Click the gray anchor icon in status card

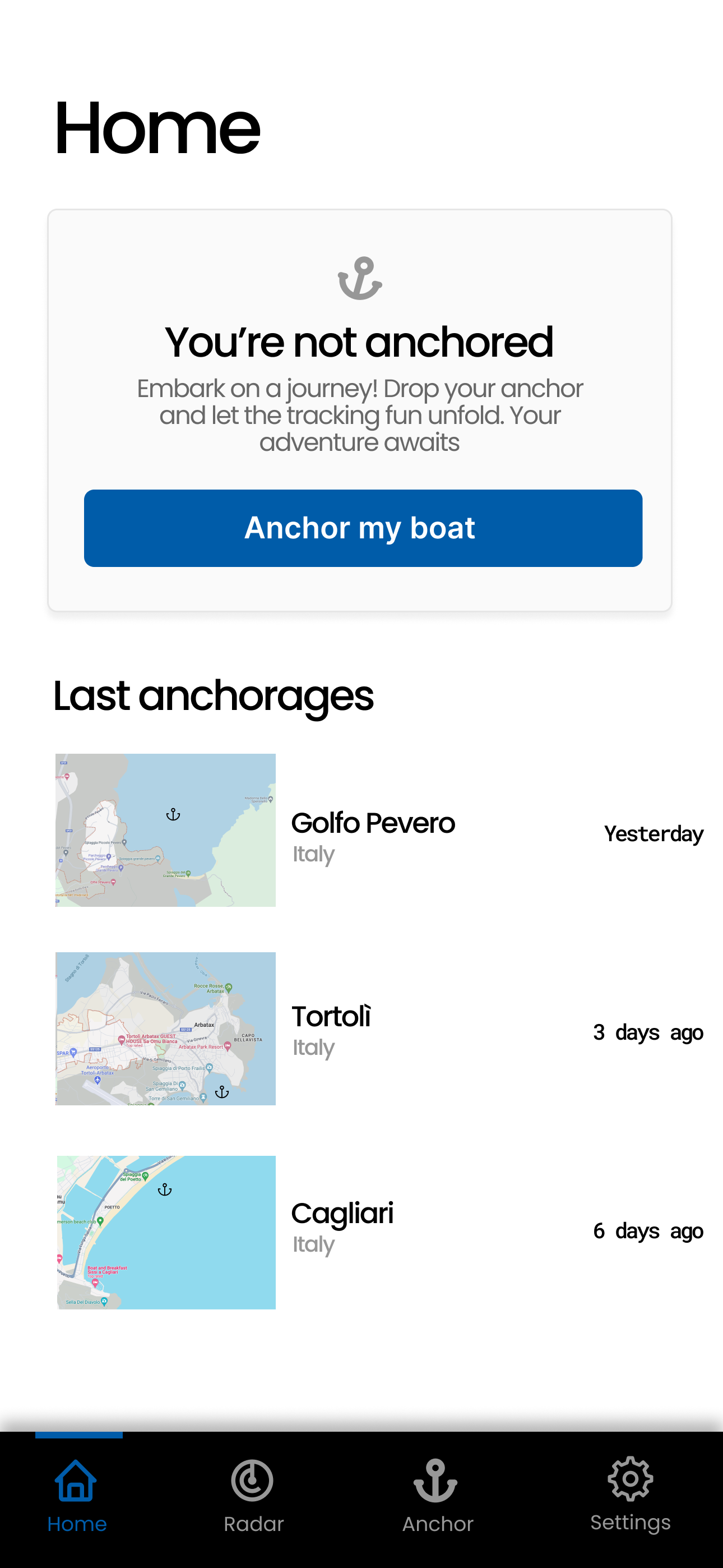click(x=360, y=278)
